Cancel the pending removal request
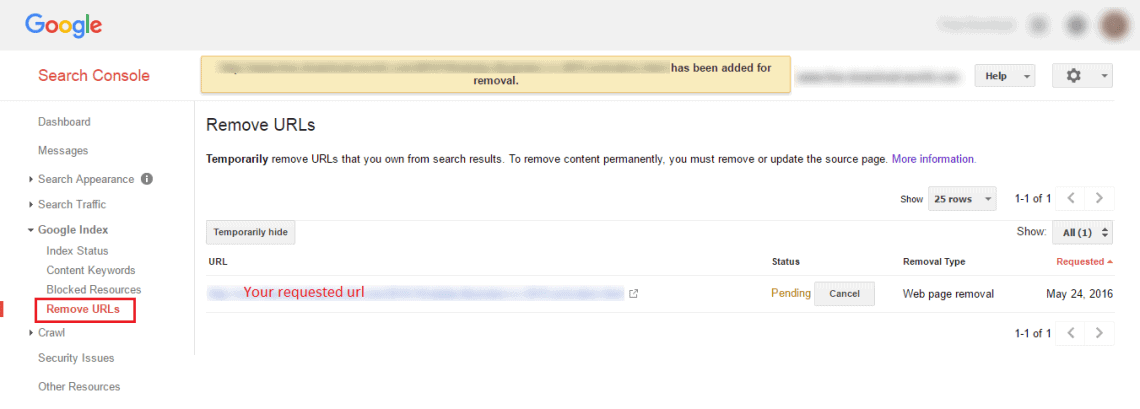1140x409 pixels. tap(844, 294)
